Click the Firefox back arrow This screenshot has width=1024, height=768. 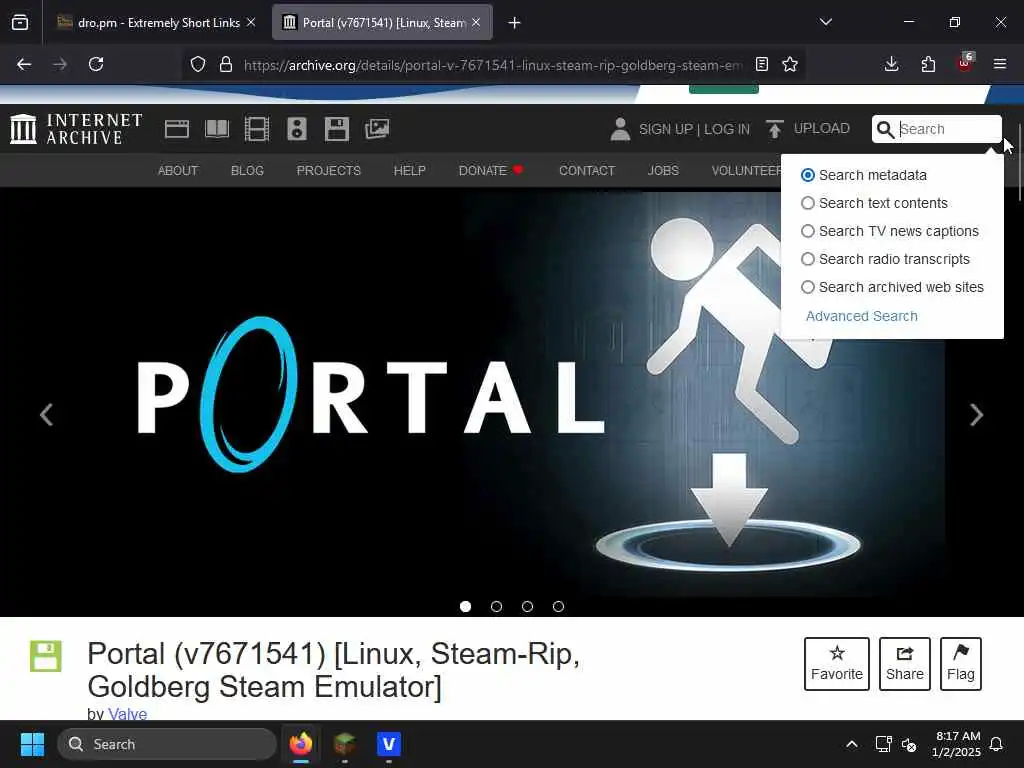pyautogui.click(x=24, y=64)
